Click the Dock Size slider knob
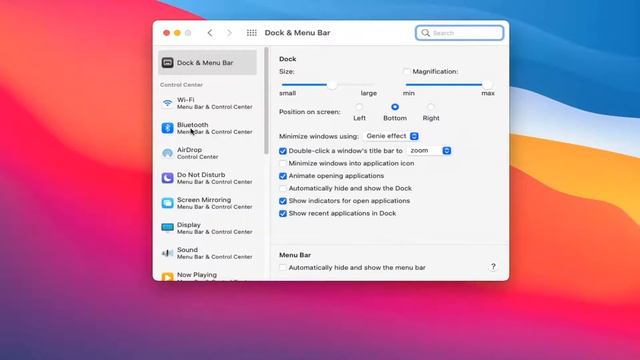Image resolution: width=640 pixels, height=360 pixels. click(333, 84)
